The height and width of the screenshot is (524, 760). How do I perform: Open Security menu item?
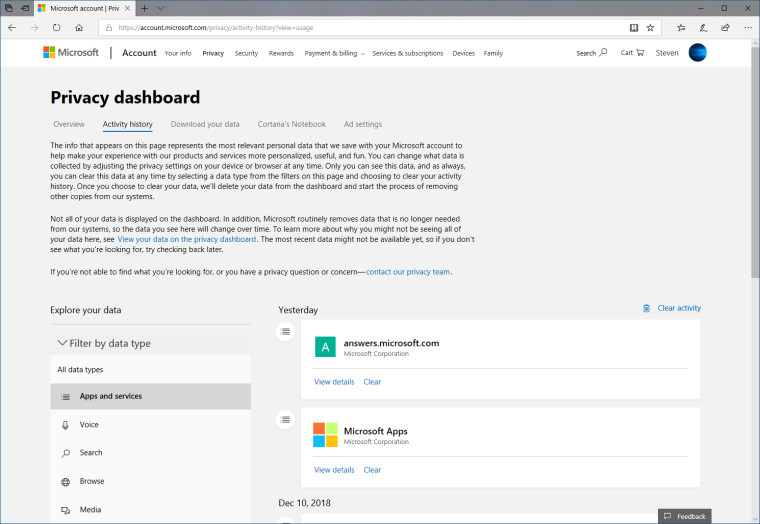pyautogui.click(x=246, y=53)
